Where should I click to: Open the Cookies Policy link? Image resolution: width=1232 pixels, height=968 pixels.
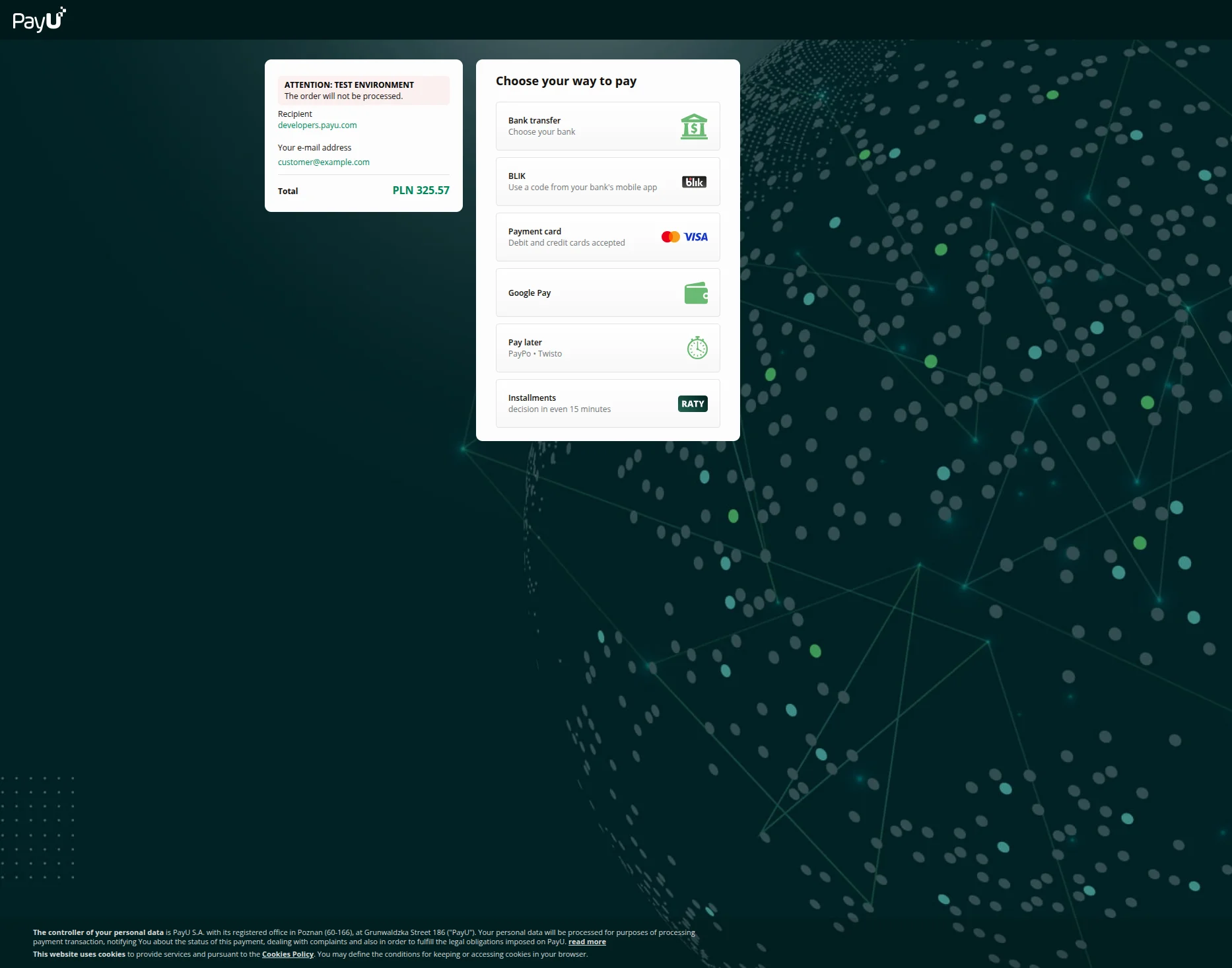pos(287,954)
